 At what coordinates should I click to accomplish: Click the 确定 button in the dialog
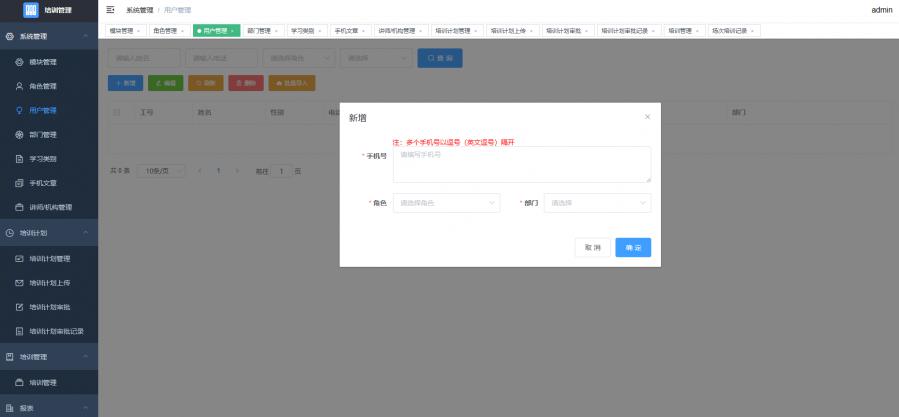[x=633, y=247]
